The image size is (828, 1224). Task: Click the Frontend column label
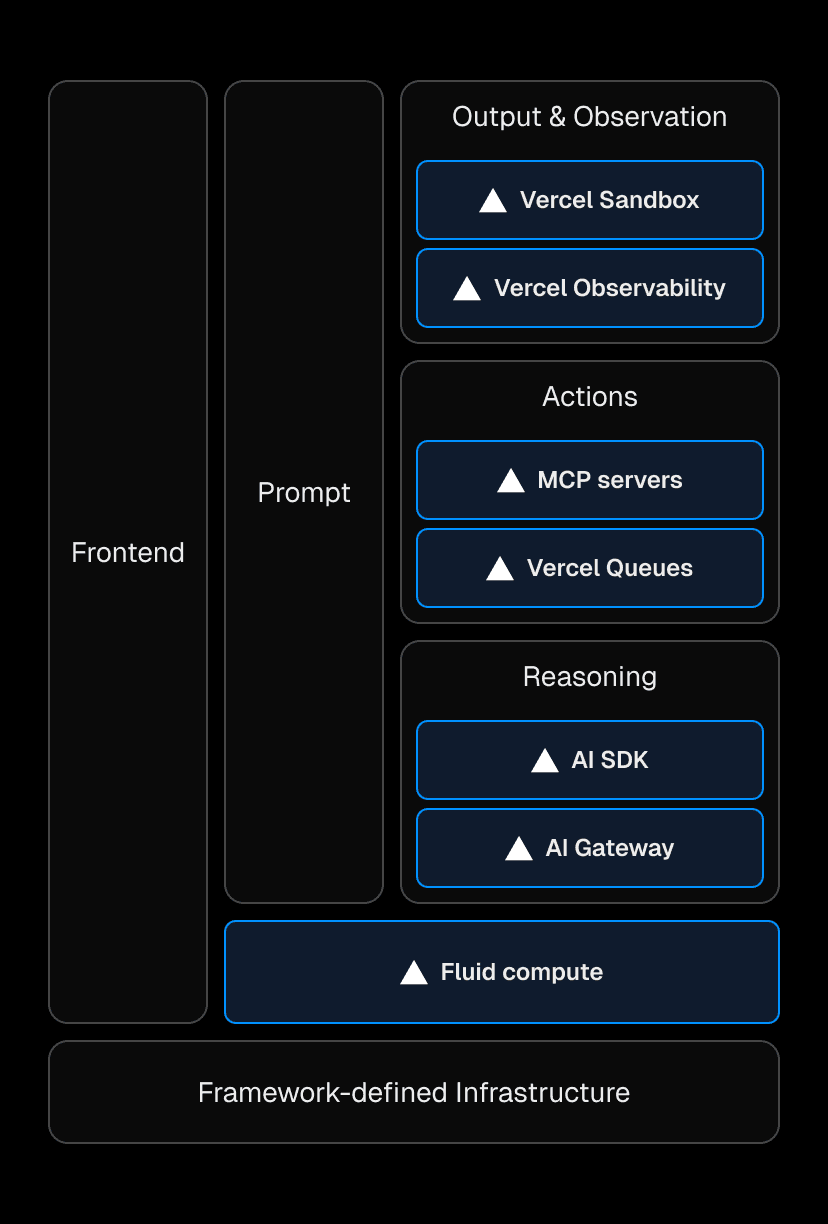(x=128, y=552)
